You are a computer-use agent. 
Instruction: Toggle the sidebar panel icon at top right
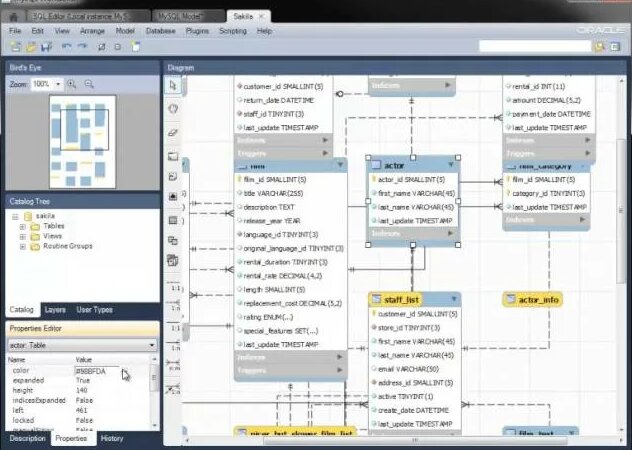pyautogui.click(x=615, y=47)
